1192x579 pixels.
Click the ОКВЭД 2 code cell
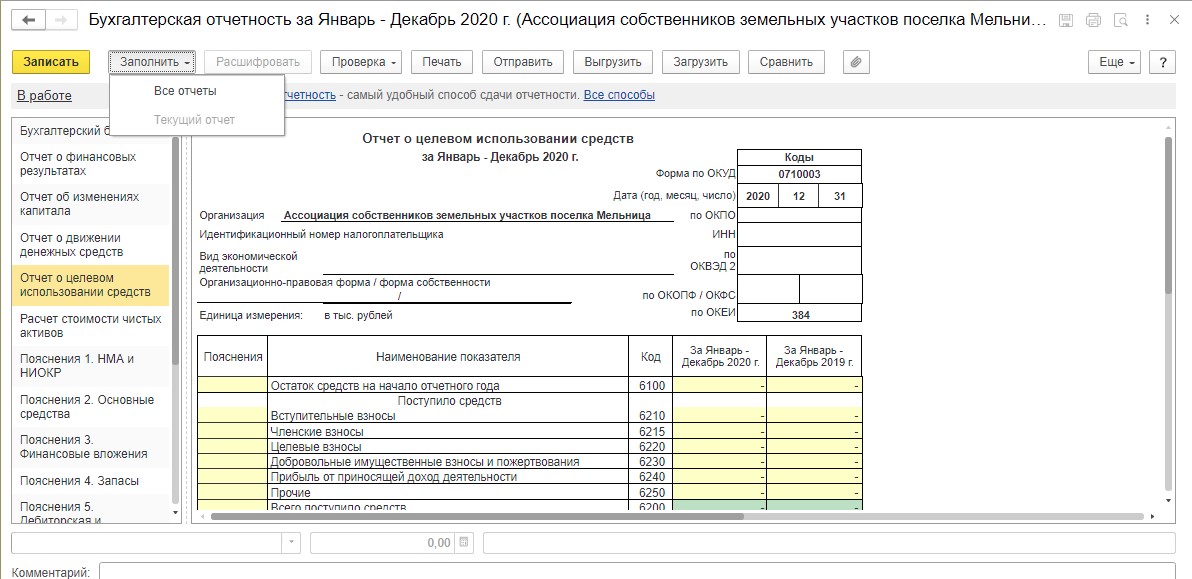pos(799,261)
